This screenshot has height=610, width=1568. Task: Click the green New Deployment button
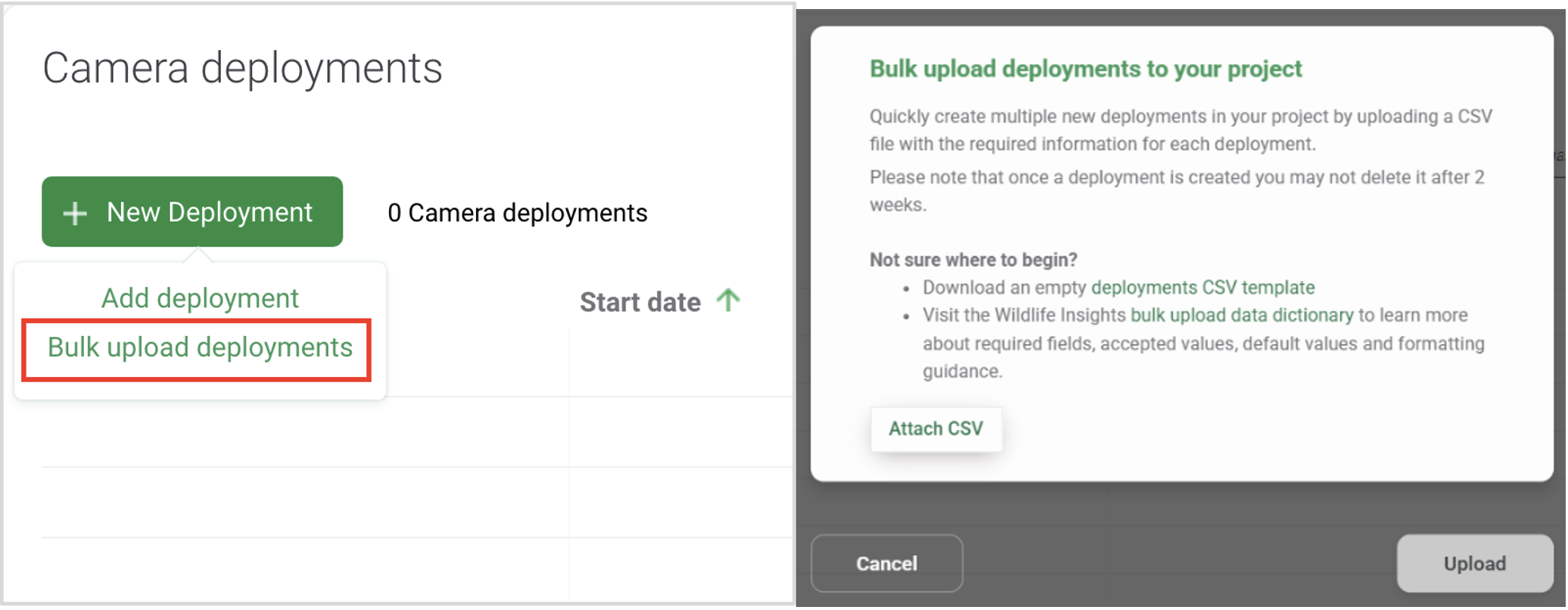click(192, 212)
